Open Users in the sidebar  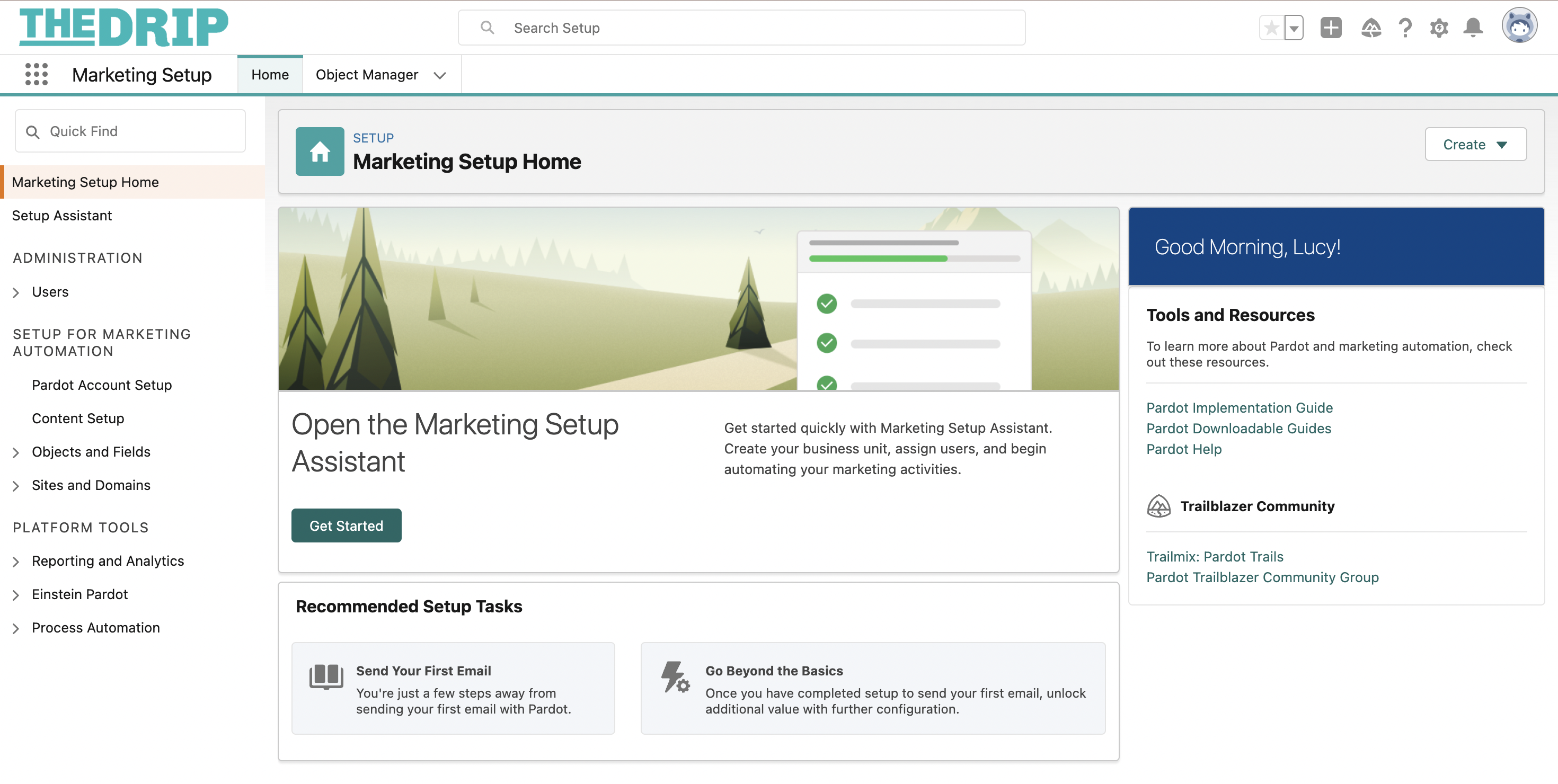point(50,292)
